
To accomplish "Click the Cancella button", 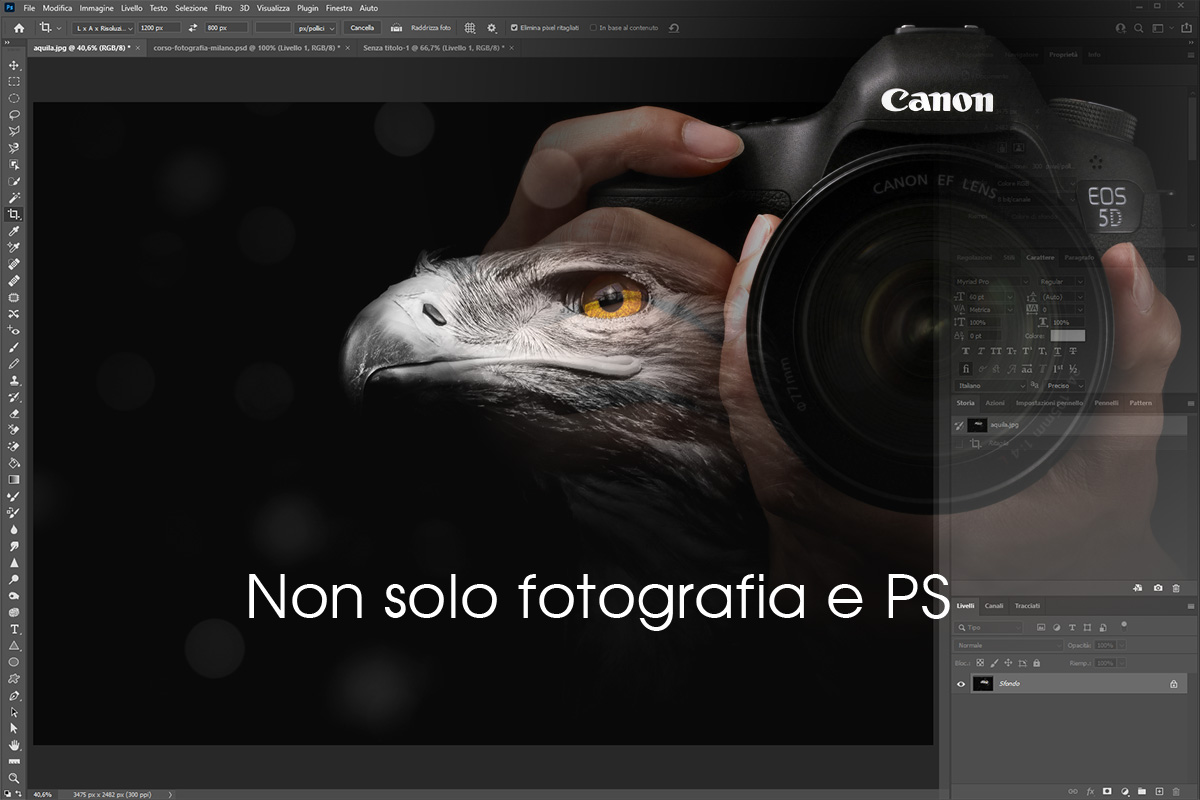I will 362,28.
